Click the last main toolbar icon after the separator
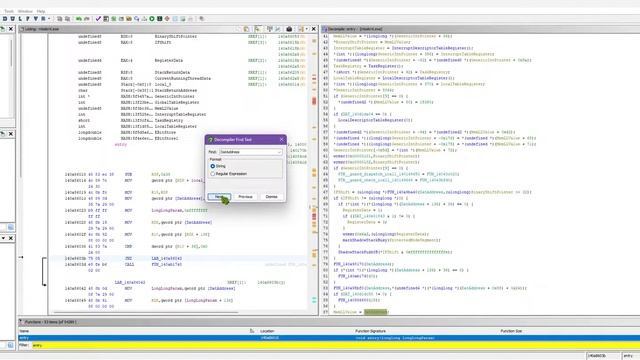640x360 pixels. (202, 19)
